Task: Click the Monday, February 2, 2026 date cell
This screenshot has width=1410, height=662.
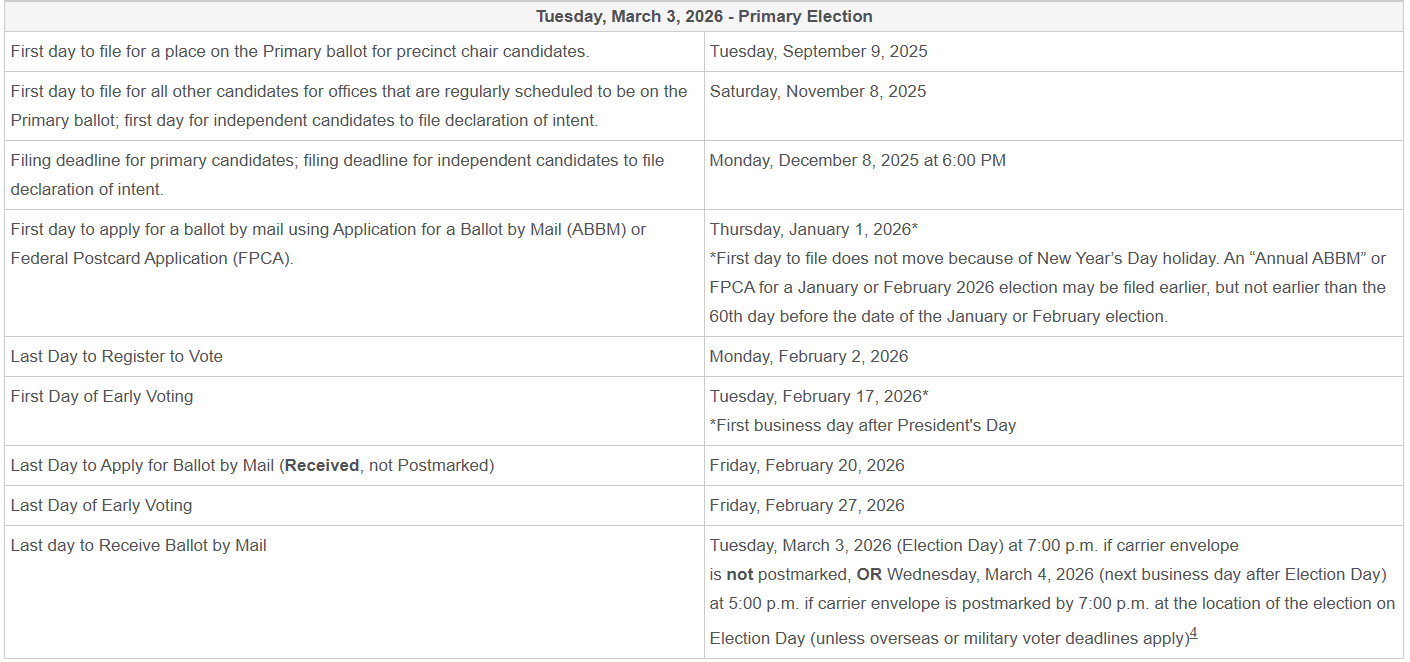Action: (x=809, y=356)
